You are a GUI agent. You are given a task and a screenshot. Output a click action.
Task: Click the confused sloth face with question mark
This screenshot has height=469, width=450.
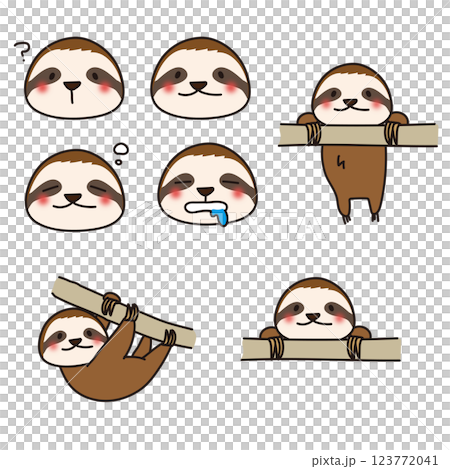pos(74,78)
